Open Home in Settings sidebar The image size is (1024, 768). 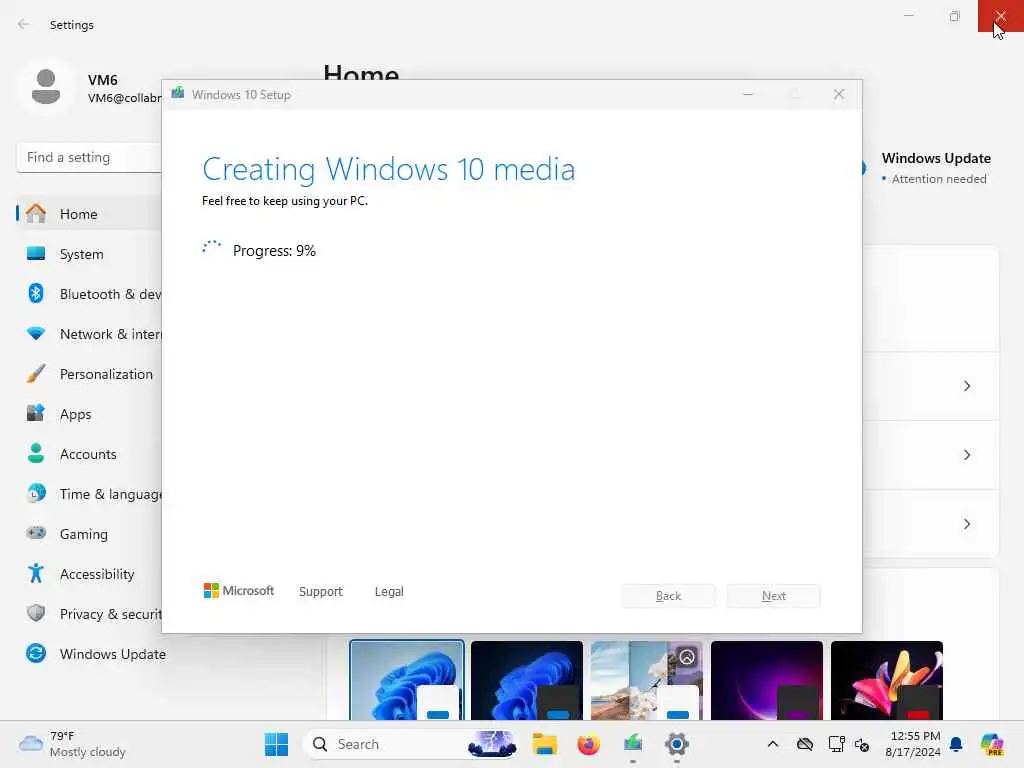[x=89, y=214]
